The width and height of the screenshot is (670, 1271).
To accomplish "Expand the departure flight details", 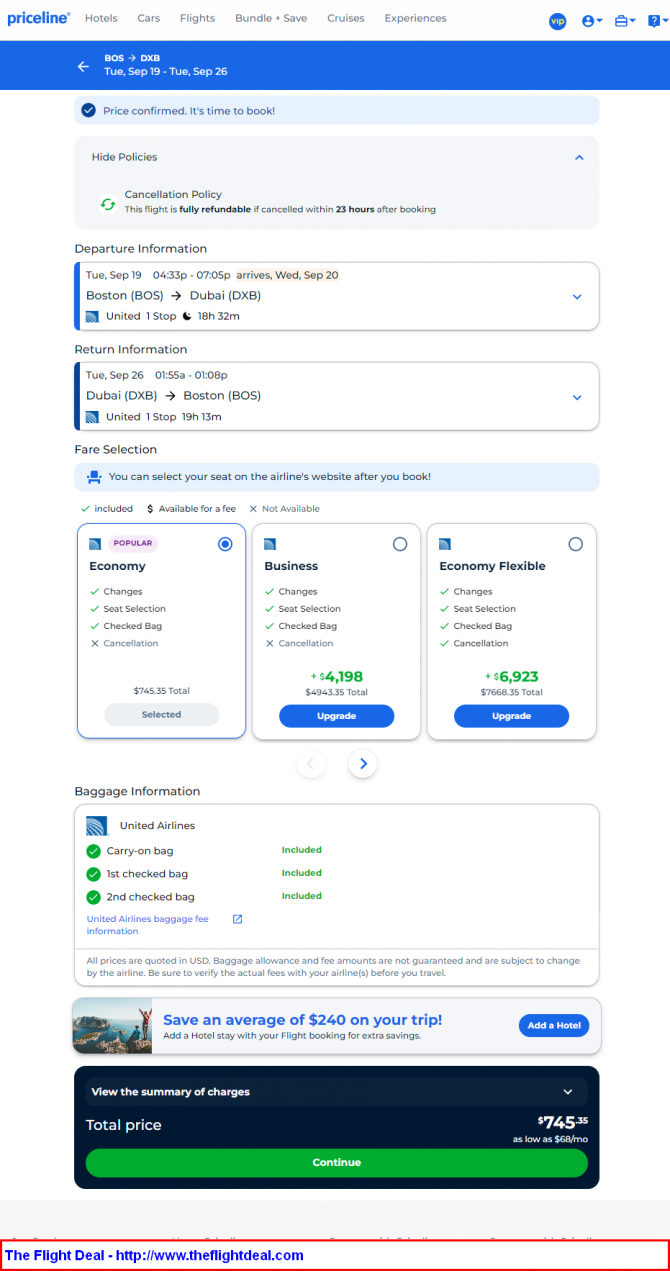I will [x=576, y=297].
